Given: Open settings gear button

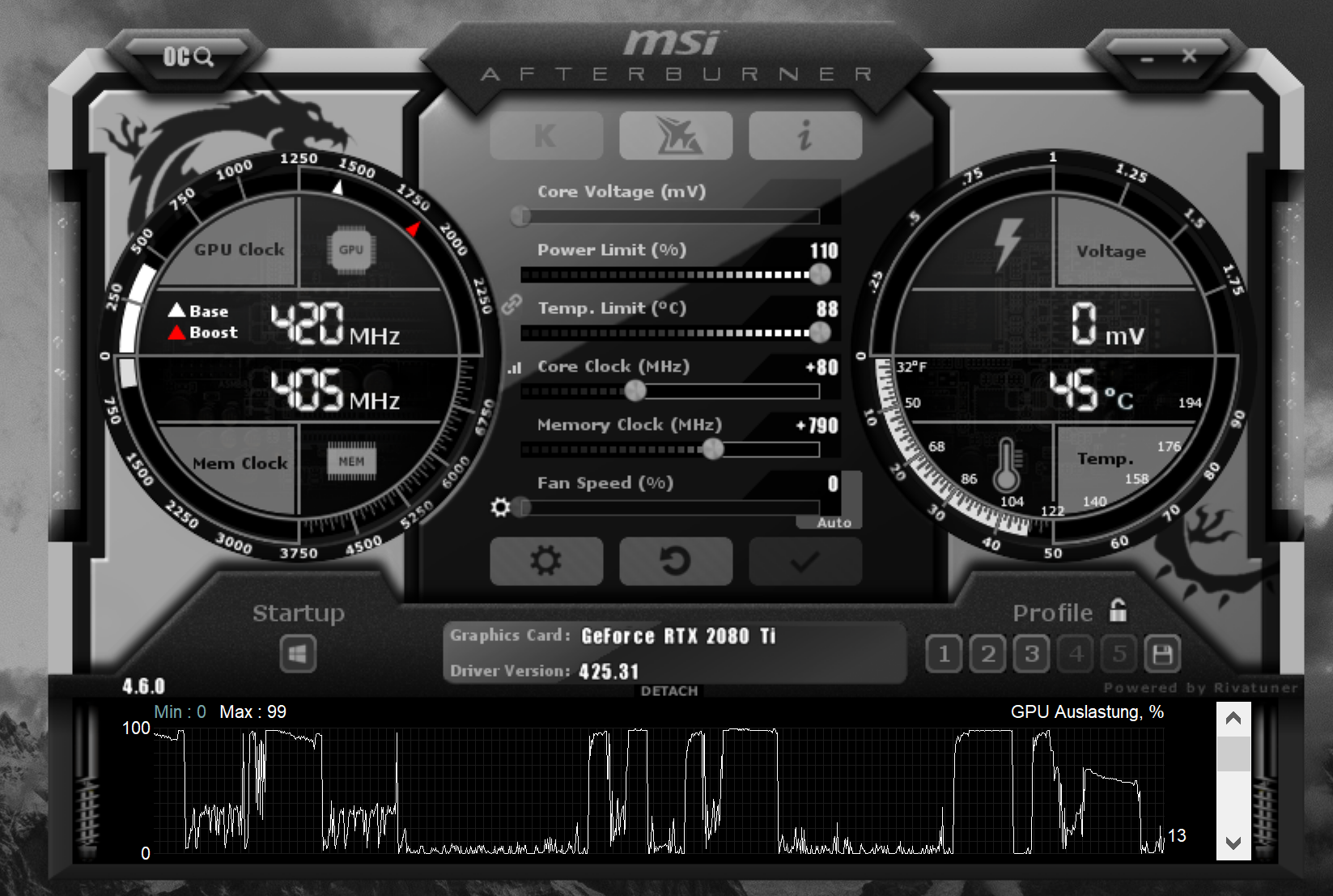Looking at the screenshot, I should (546, 561).
